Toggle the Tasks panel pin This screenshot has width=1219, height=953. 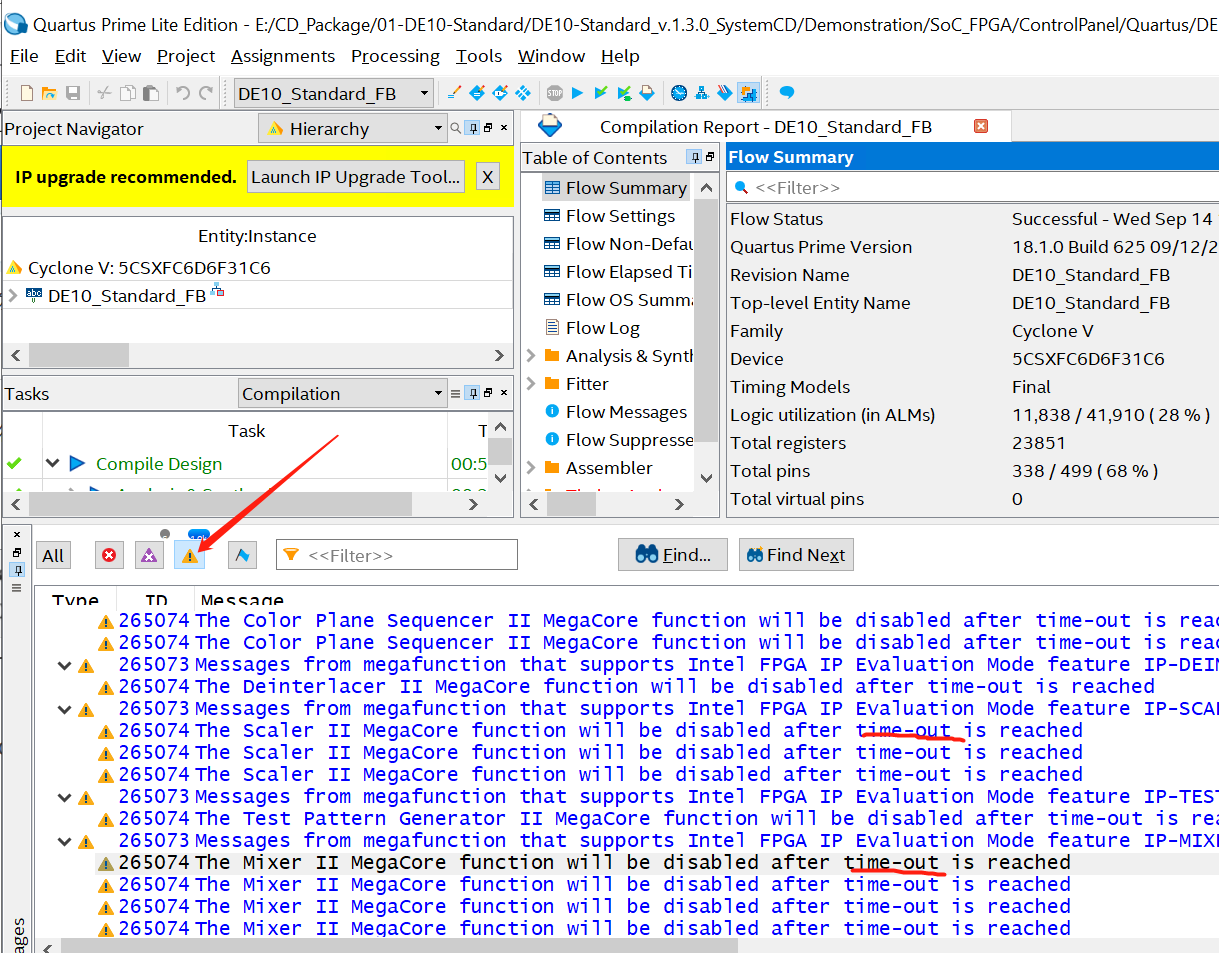point(472,393)
